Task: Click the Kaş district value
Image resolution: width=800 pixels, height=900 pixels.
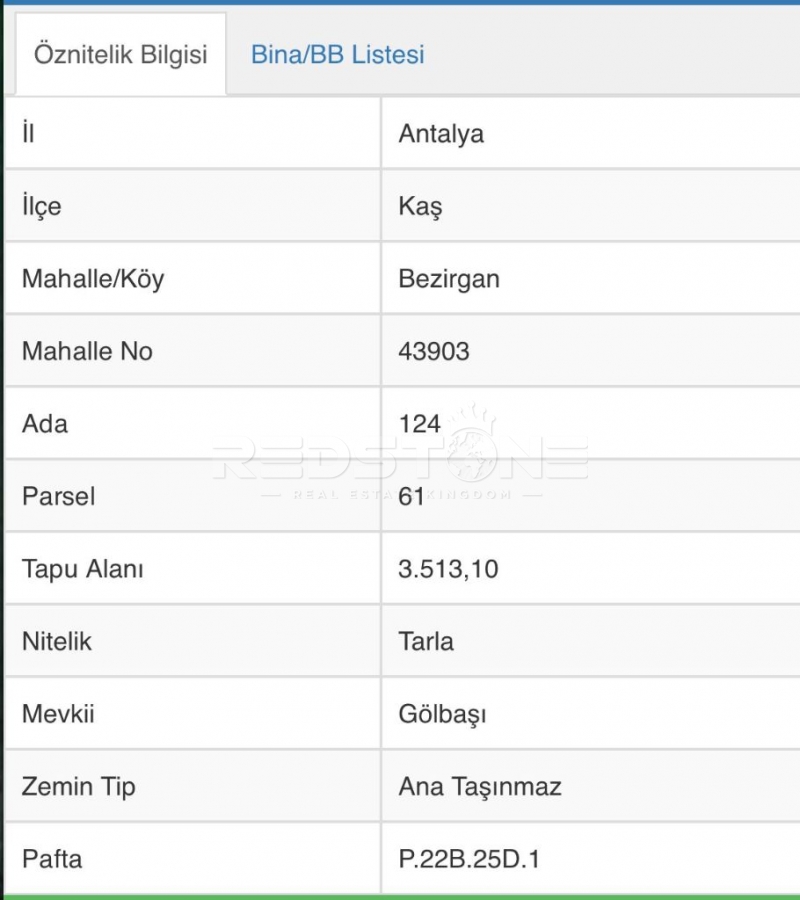Action: point(420,206)
